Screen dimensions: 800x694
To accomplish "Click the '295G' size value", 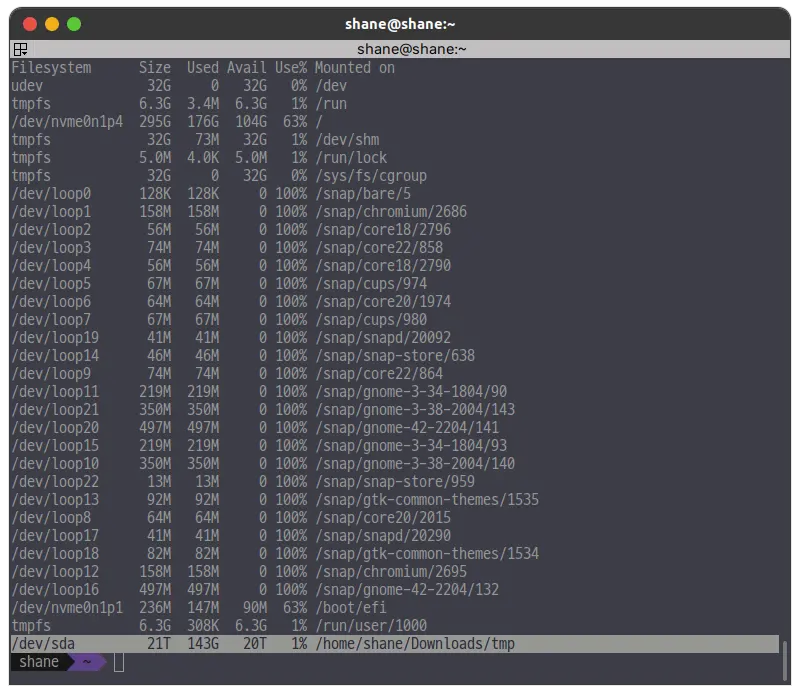I will pos(155,121).
